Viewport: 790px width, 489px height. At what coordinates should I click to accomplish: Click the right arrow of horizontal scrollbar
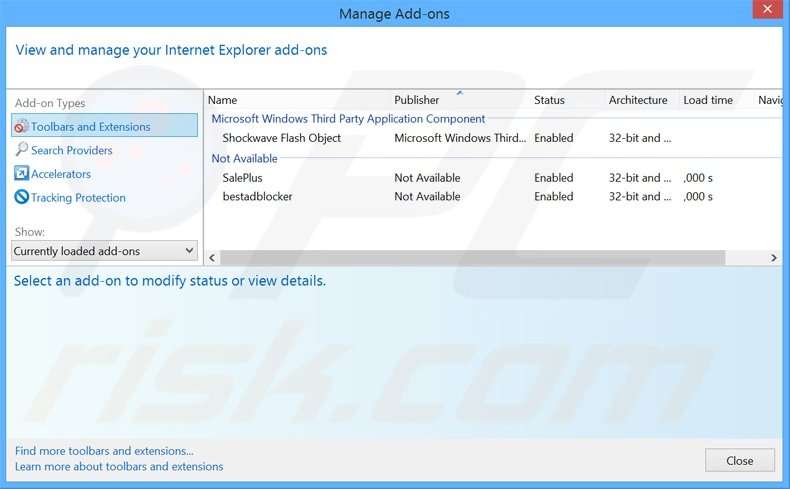click(x=774, y=258)
